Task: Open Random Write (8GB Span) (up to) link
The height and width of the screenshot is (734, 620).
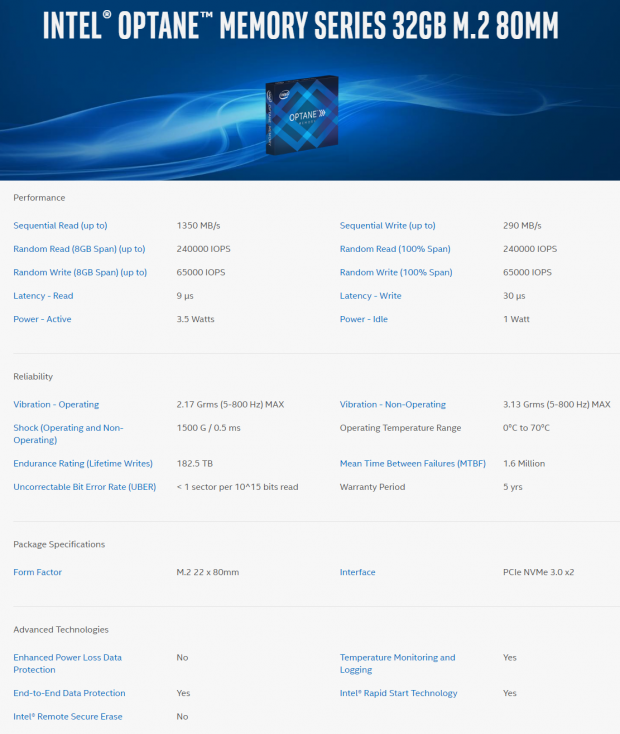Action: tap(80, 272)
